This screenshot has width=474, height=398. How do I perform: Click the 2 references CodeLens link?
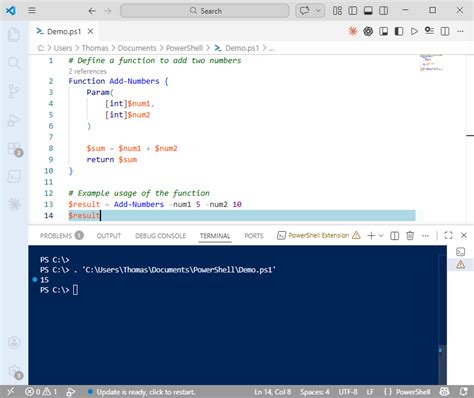(x=87, y=71)
